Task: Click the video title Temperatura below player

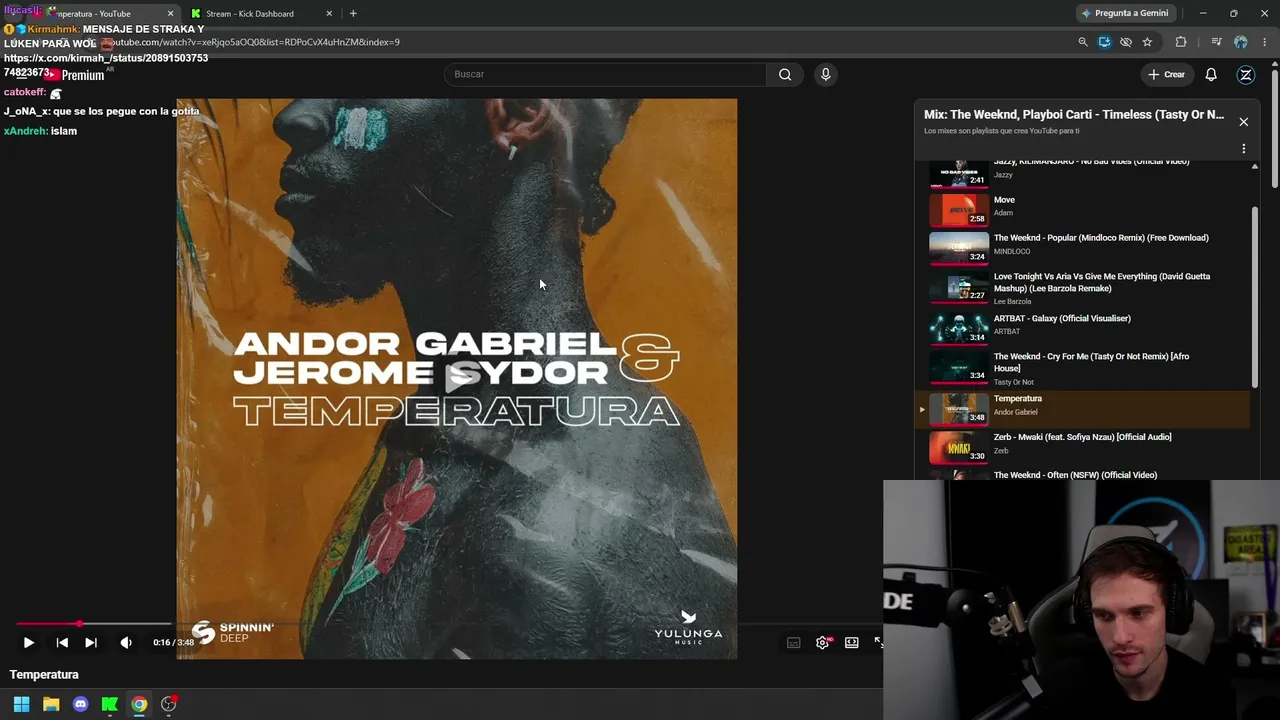Action: coord(44,675)
